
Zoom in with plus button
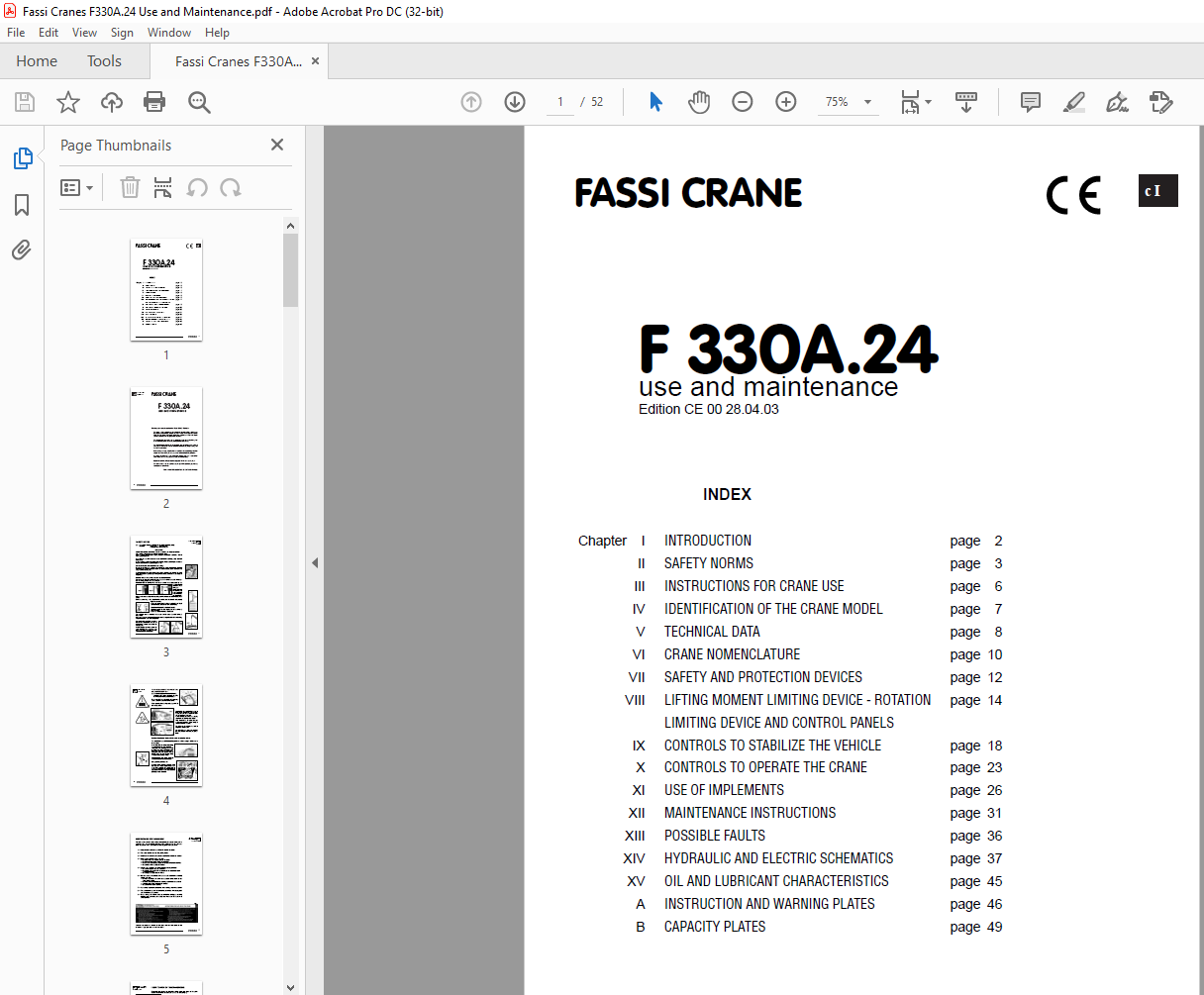point(786,102)
